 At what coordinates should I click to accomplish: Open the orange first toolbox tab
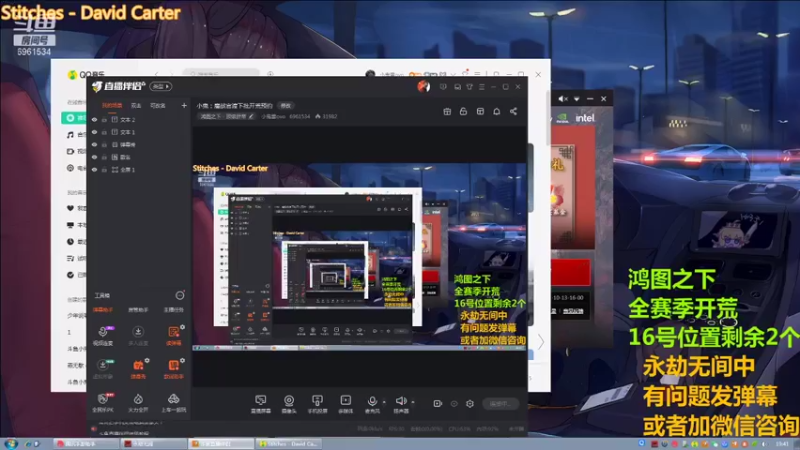pos(103,310)
